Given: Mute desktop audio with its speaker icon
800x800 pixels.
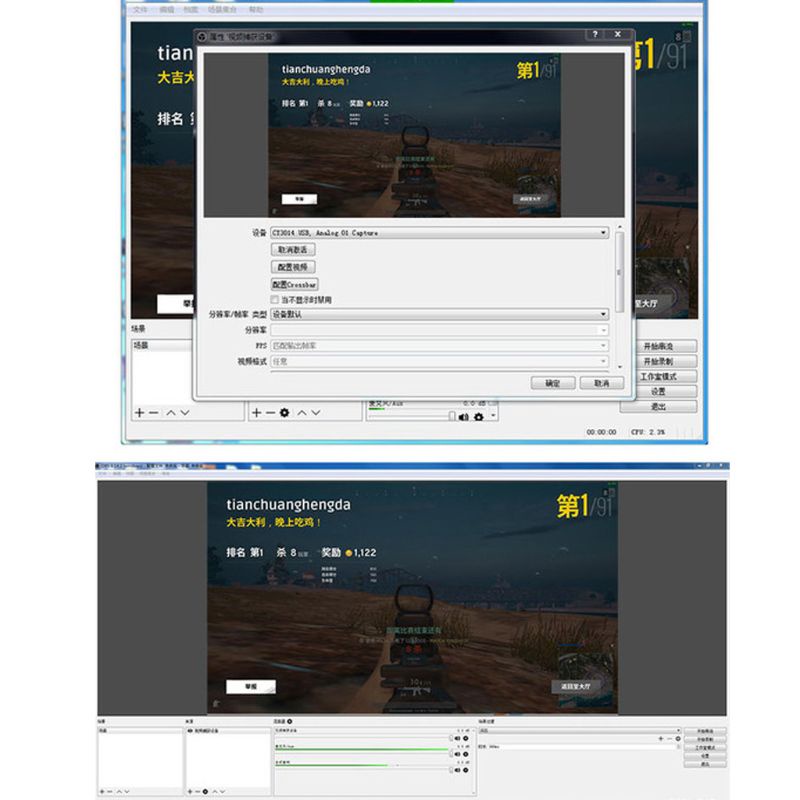Looking at the screenshot, I should [458, 738].
